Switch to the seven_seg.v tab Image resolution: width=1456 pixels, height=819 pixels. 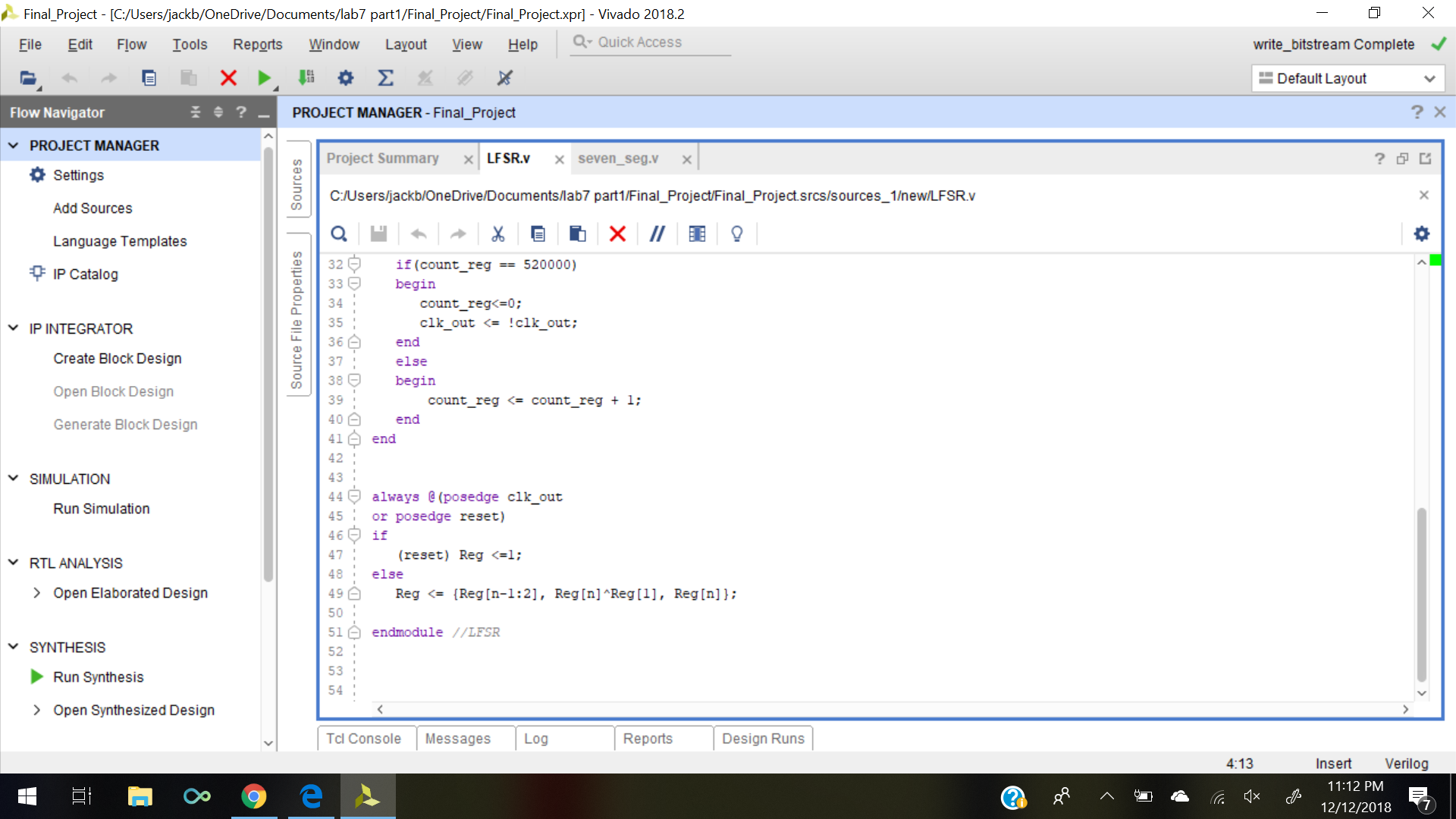pos(618,158)
